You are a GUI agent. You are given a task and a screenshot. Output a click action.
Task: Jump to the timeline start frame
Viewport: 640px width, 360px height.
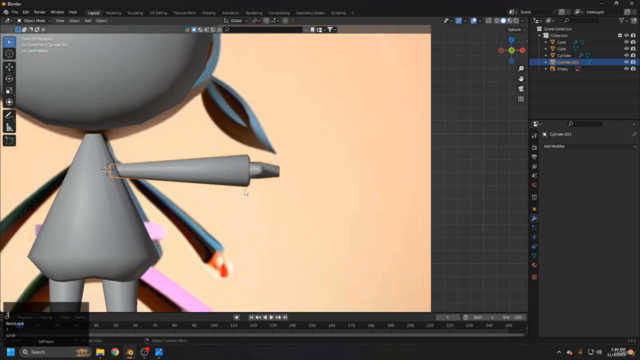(251, 318)
